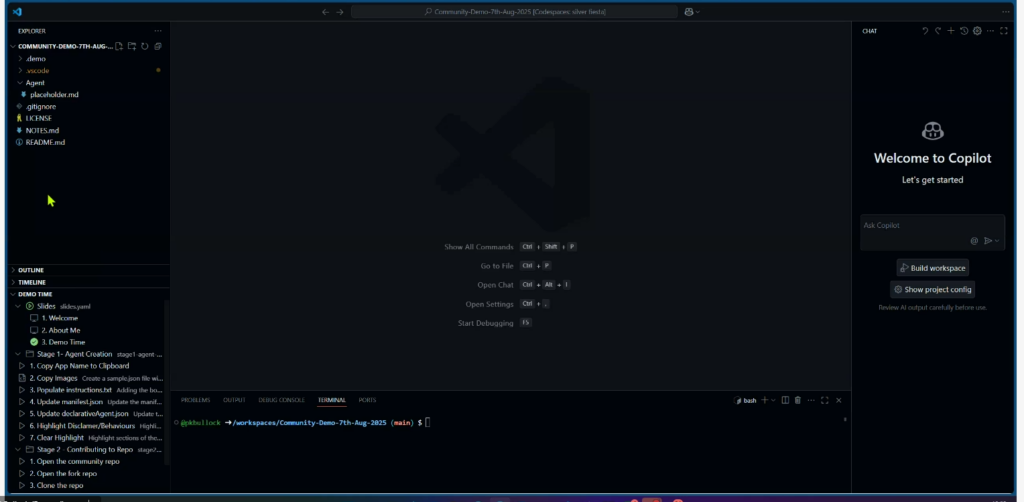Open title bar layout ellipsis menu
The image size is (1024, 502).
point(1006,12)
